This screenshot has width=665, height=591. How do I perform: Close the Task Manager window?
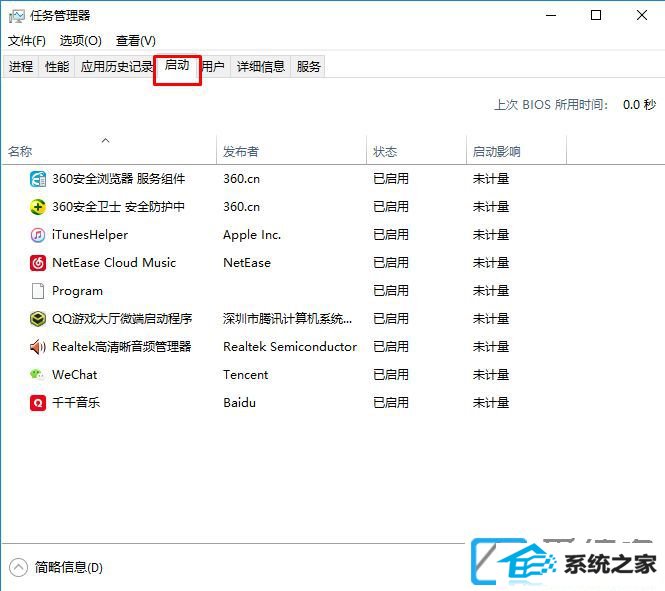point(642,16)
